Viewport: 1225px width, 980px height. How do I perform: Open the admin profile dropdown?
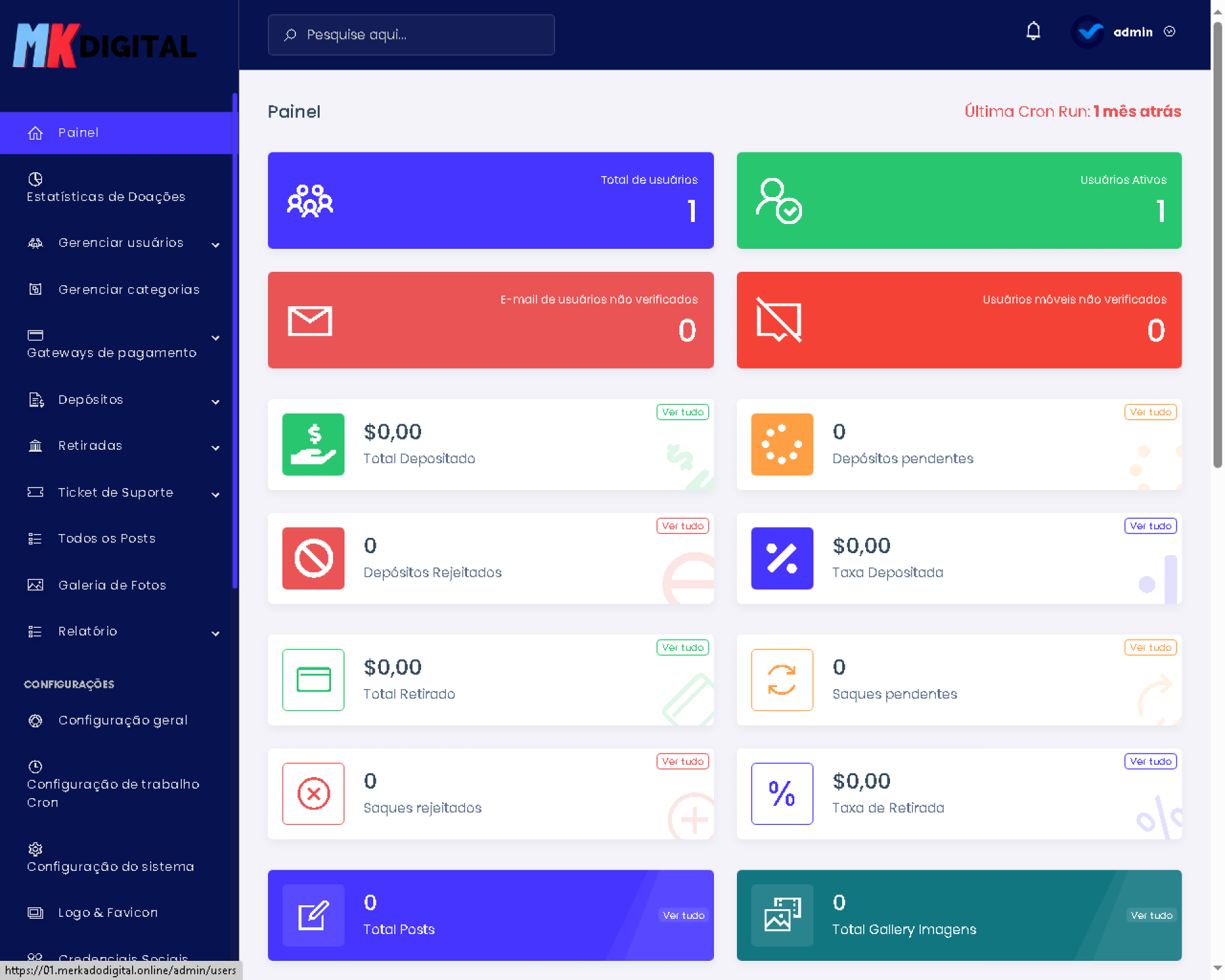pos(1132,32)
